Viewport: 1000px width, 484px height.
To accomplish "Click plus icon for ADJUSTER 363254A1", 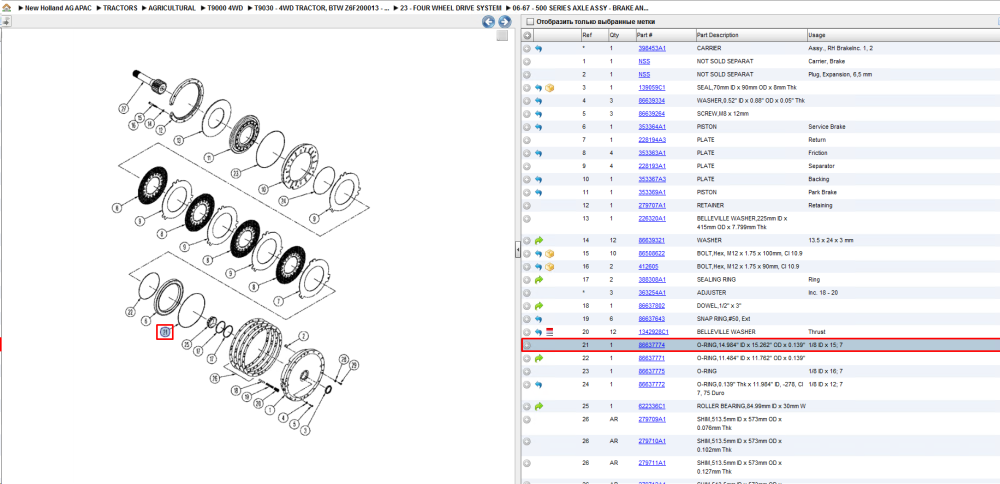I will tap(527, 293).
